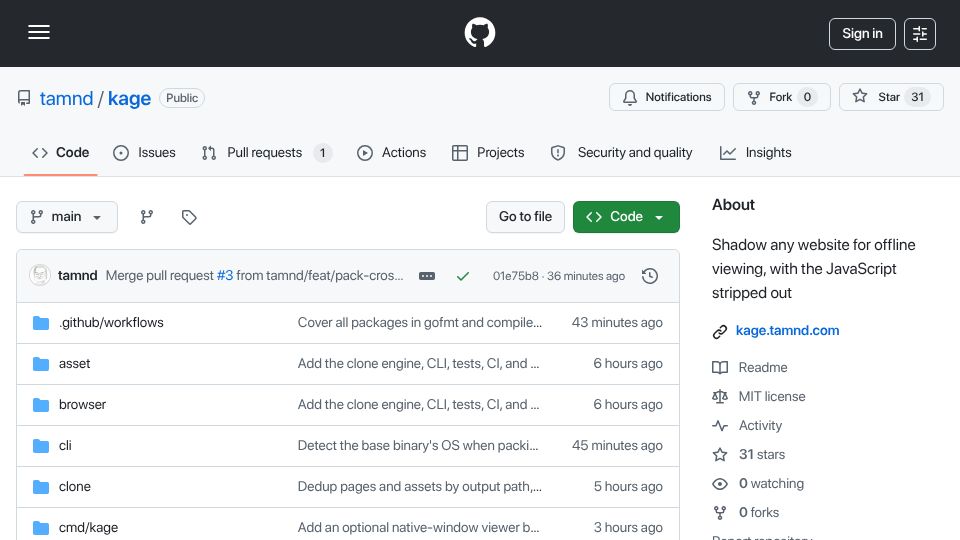
Task: Click the Readme book icon
Action: tap(720, 367)
